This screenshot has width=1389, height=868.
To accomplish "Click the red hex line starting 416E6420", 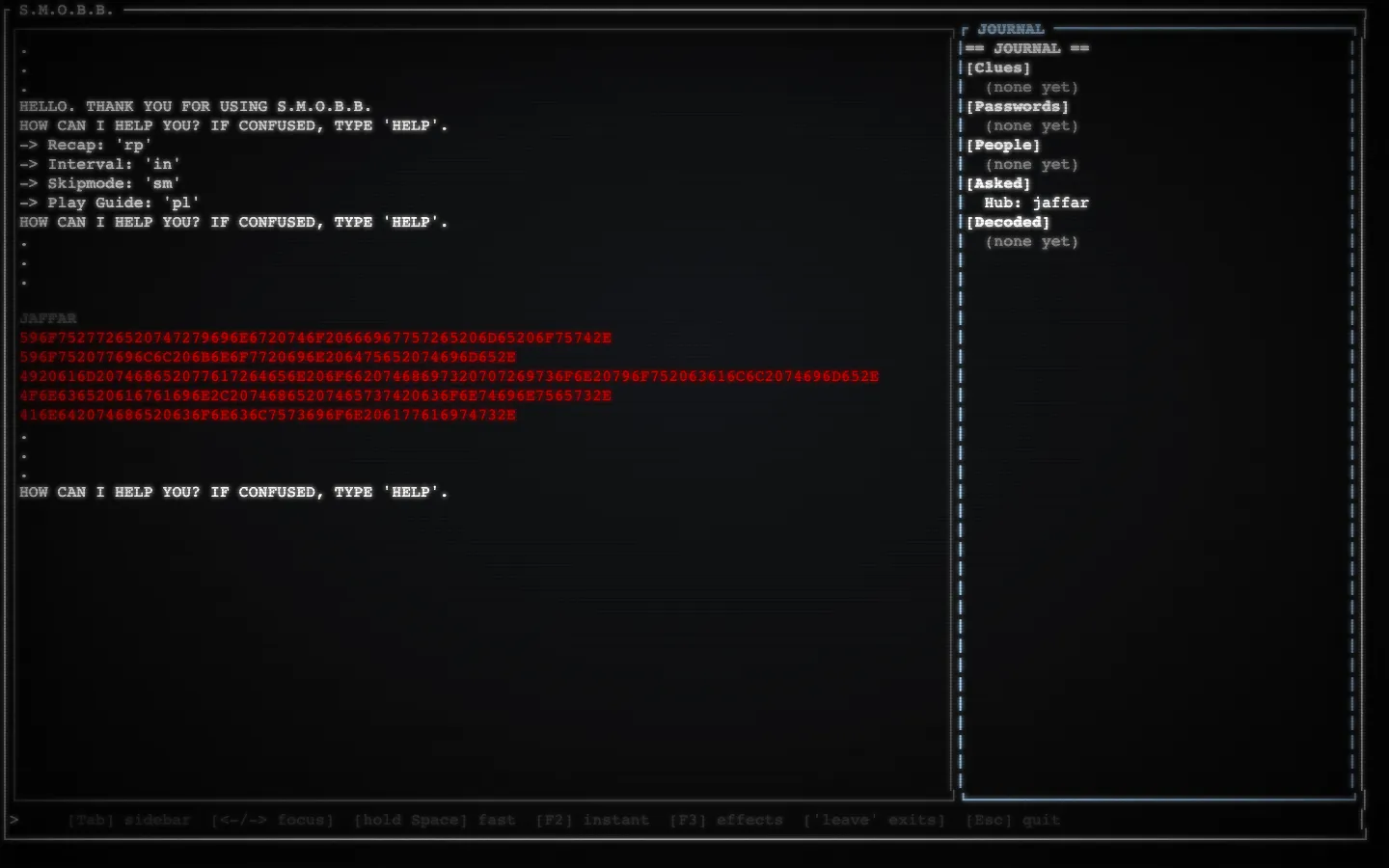I will point(267,415).
